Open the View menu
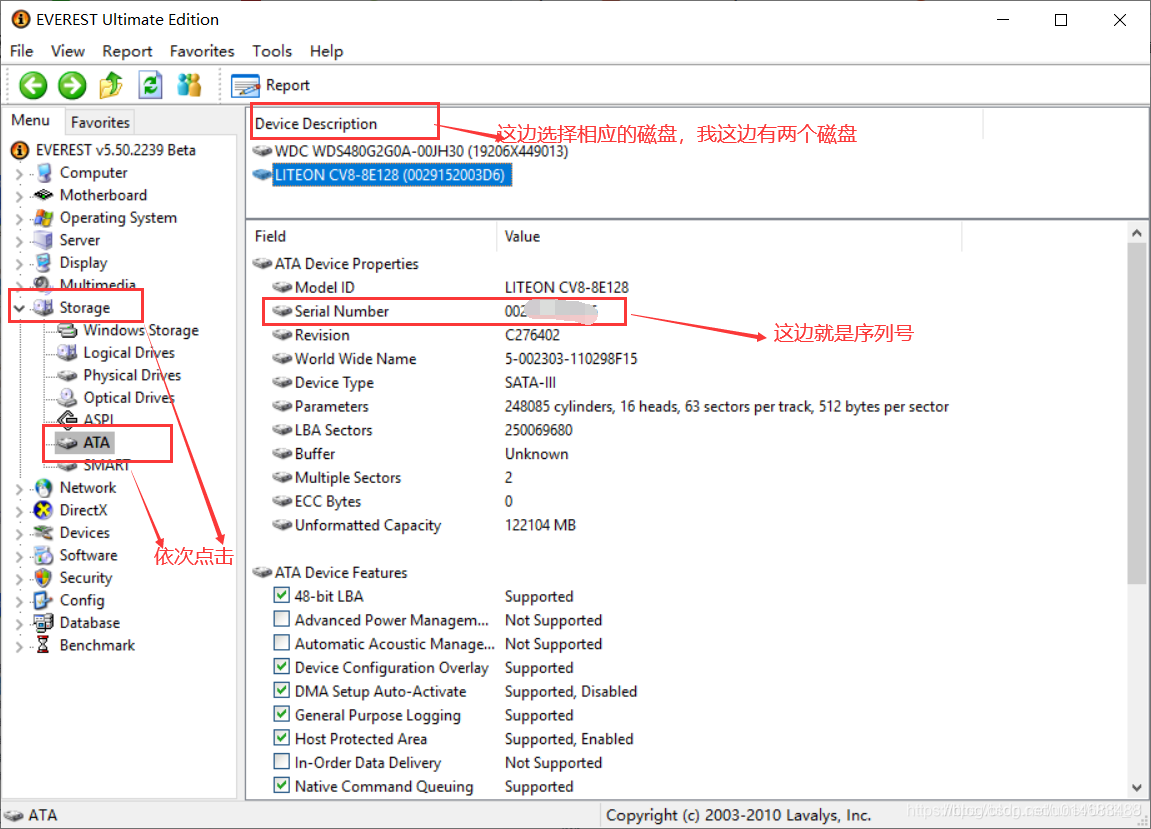The image size is (1151, 829). coord(68,51)
